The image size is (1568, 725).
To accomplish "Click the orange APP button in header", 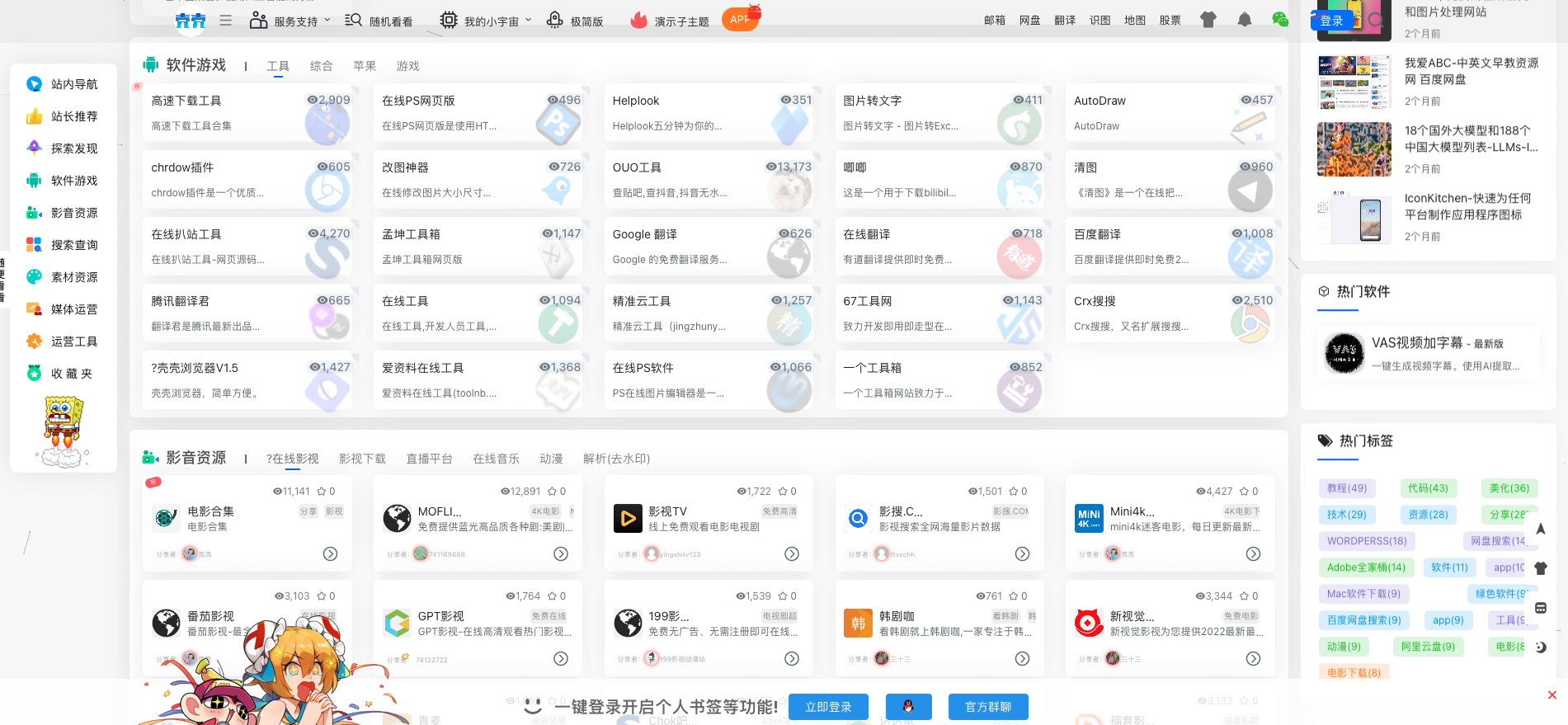I will coord(740,20).
